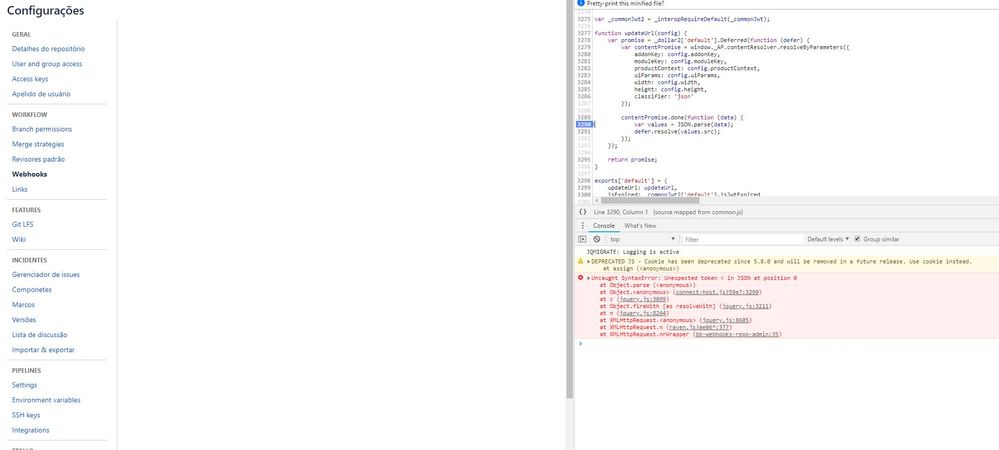The image size is (999, 450).
Task: Clear the console with the ban icon
Action: point(597,239)
